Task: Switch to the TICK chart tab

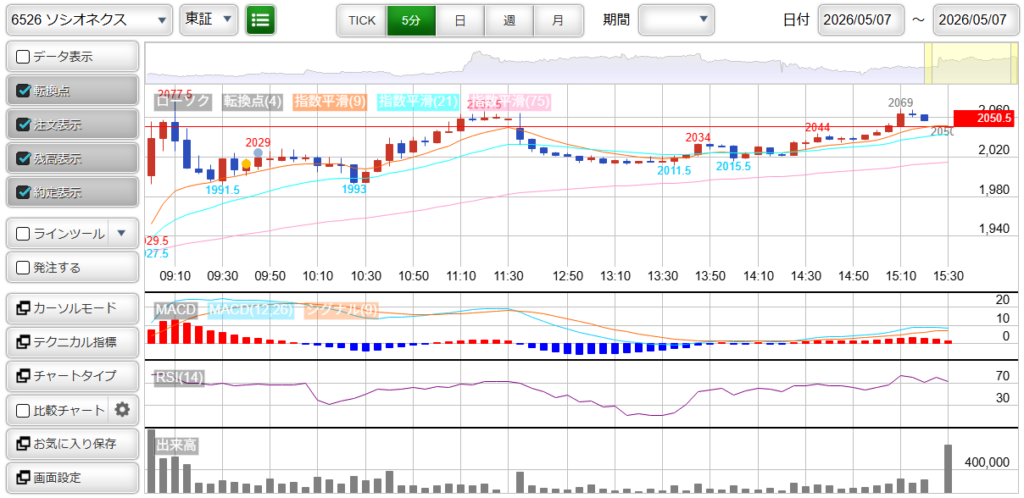Action: click(x=362, y=20)
